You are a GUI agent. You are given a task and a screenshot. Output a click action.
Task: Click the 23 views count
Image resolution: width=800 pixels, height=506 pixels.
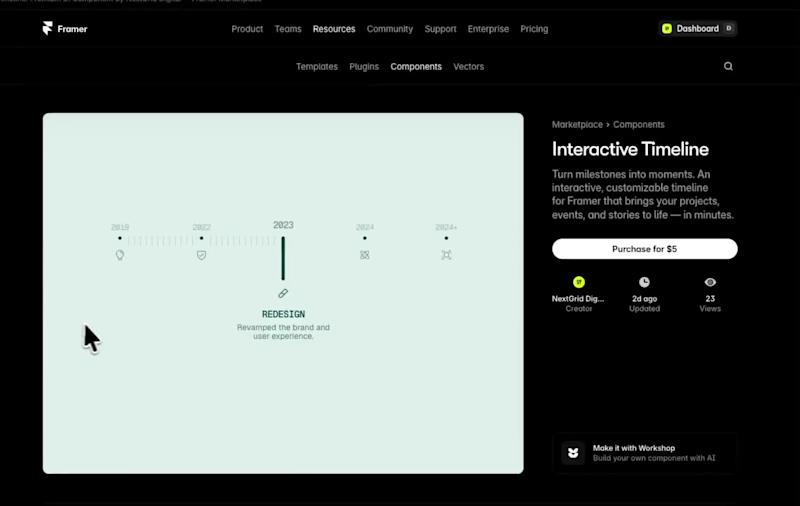(x=710, y=299)
